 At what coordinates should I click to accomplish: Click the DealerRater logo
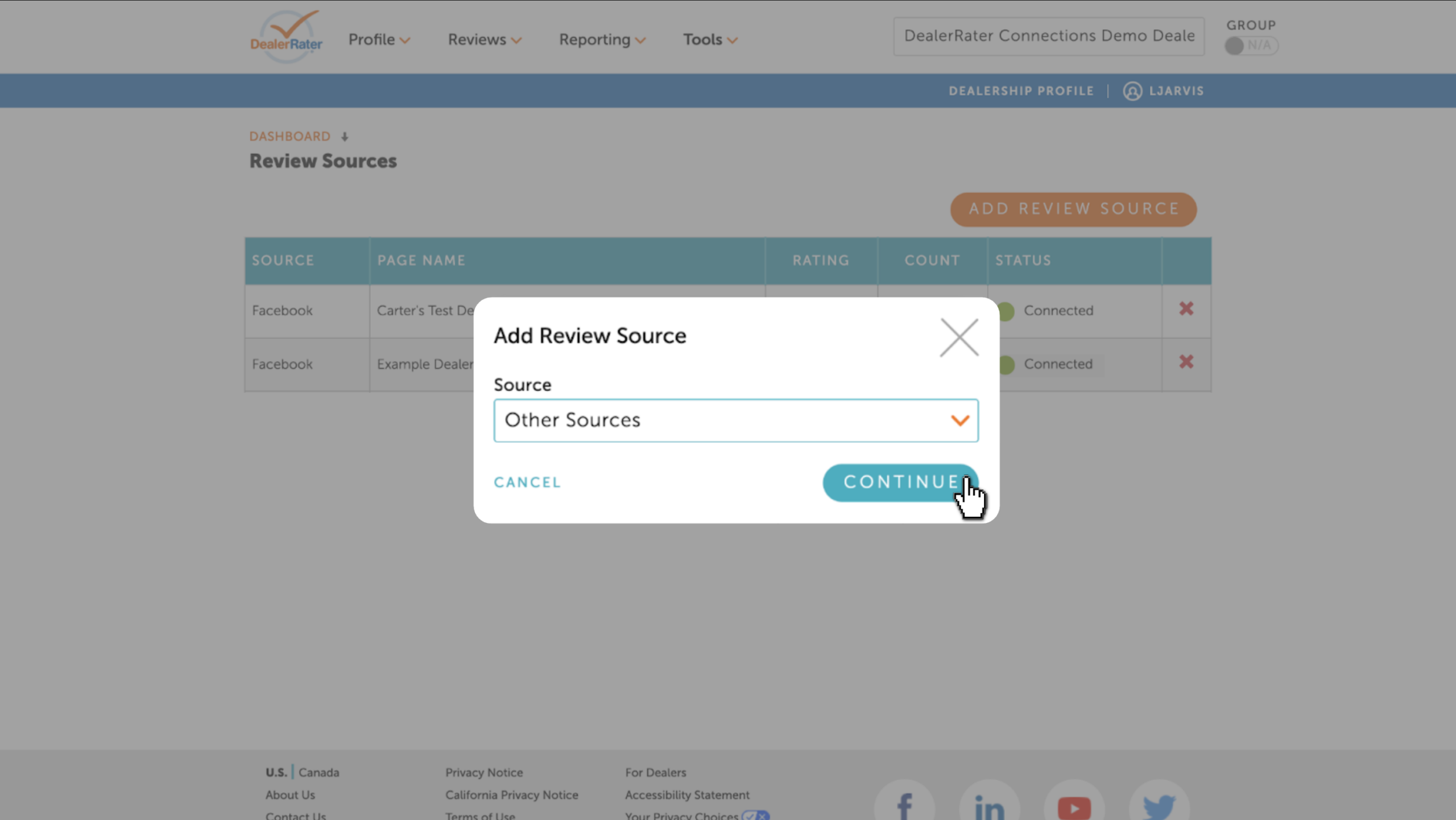click(286, 37)
